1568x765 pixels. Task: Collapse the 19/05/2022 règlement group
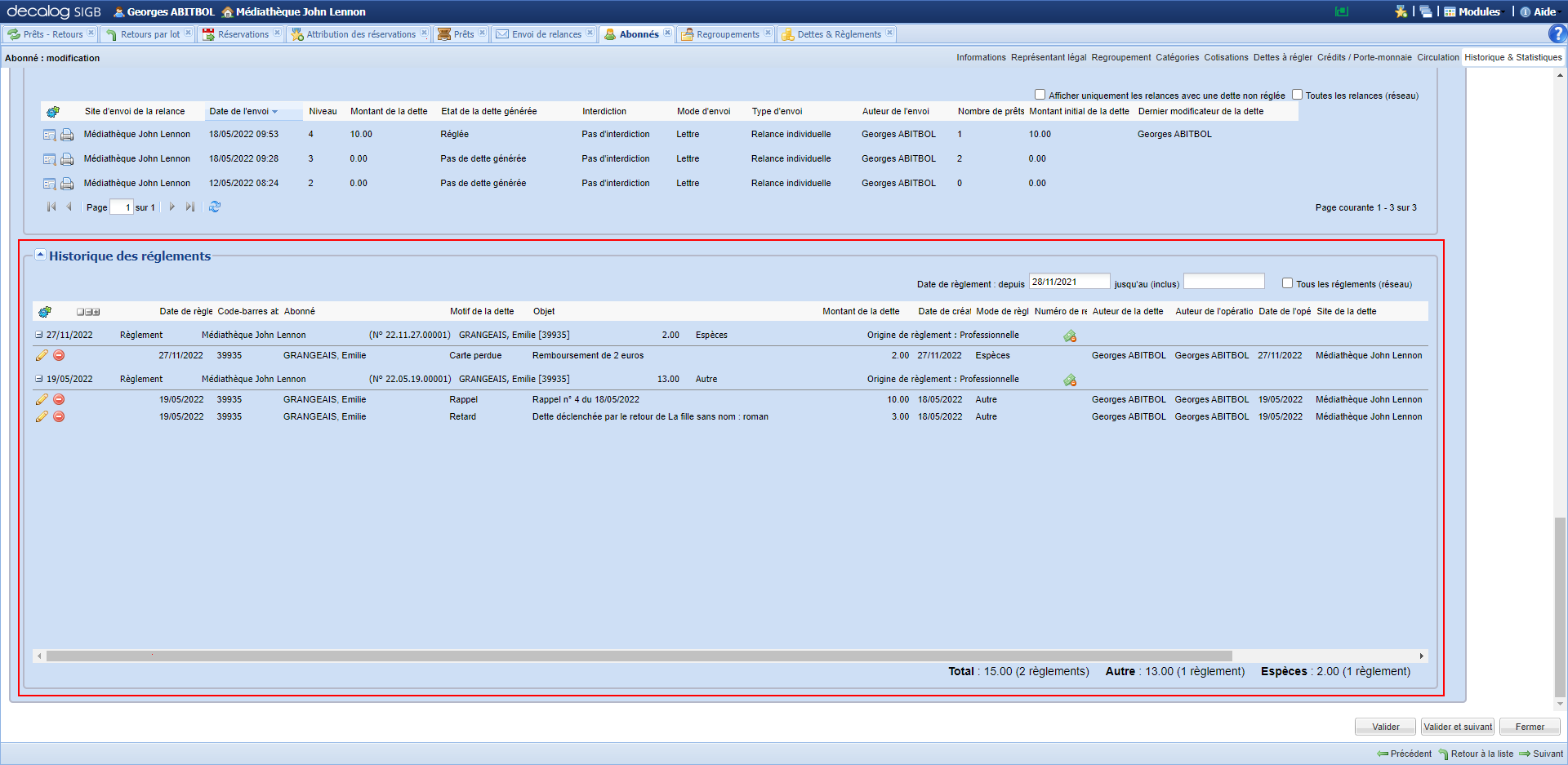(x=38, y=379)
